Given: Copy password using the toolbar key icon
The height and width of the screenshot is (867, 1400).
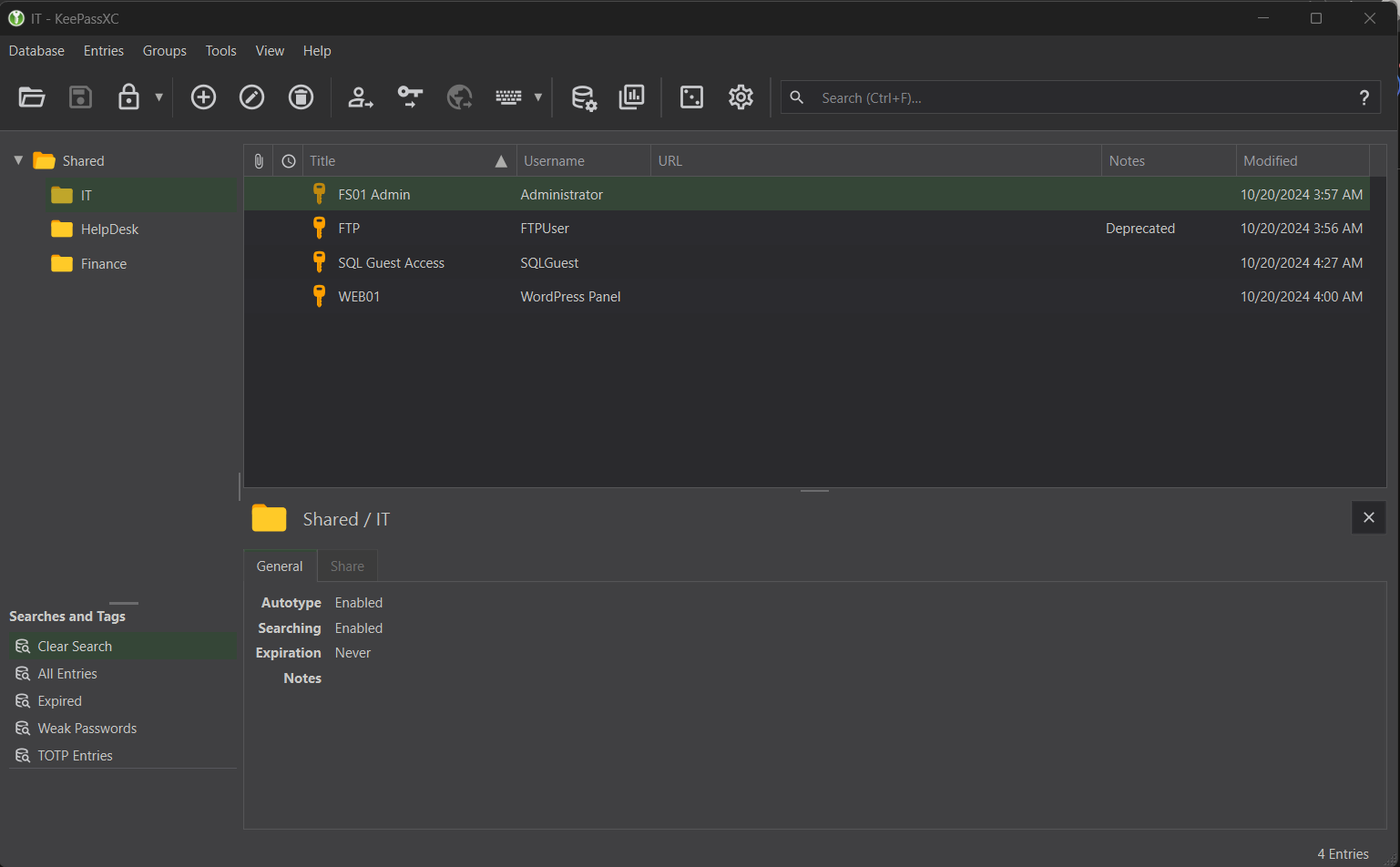Looking at the screenshot, I should tap(410, 97).
